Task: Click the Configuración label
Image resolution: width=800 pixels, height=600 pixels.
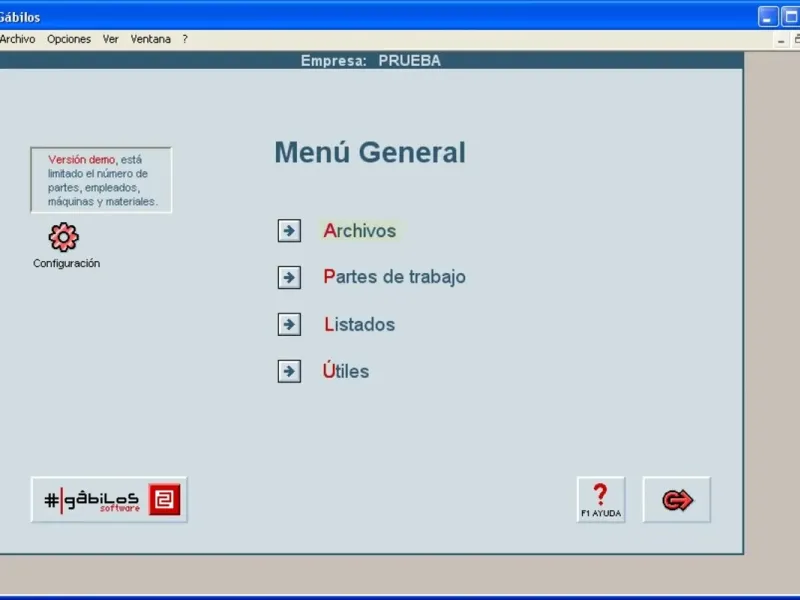Action: [66, 263]
